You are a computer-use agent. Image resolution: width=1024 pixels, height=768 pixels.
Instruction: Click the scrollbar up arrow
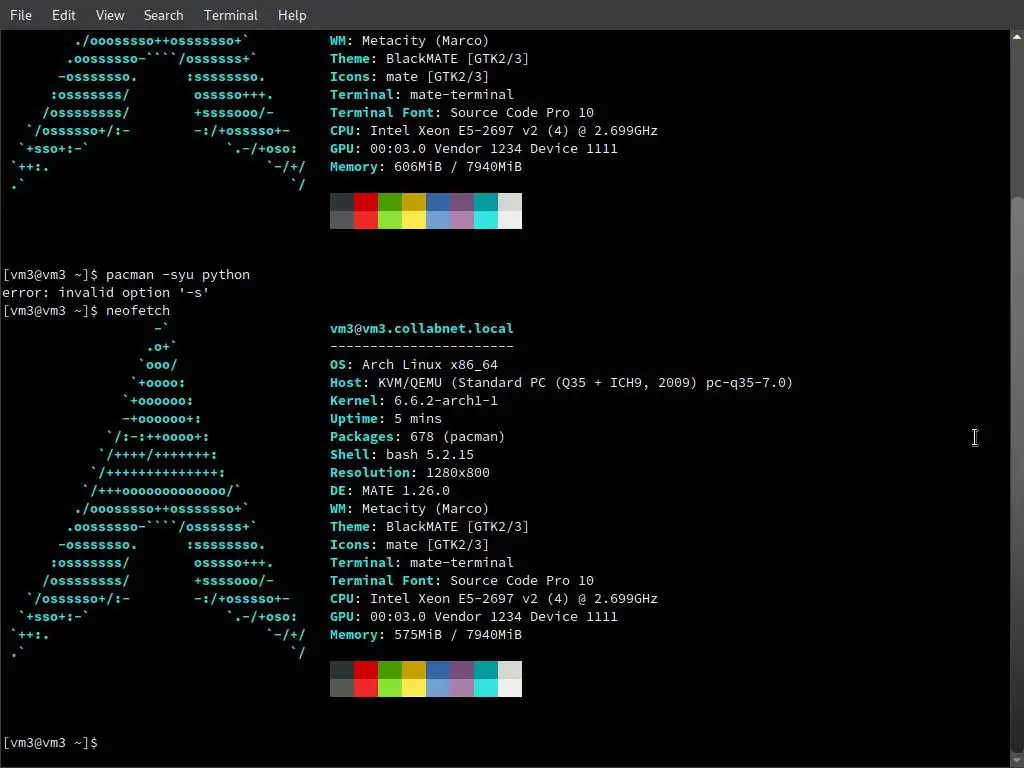tap(1017, 37)
